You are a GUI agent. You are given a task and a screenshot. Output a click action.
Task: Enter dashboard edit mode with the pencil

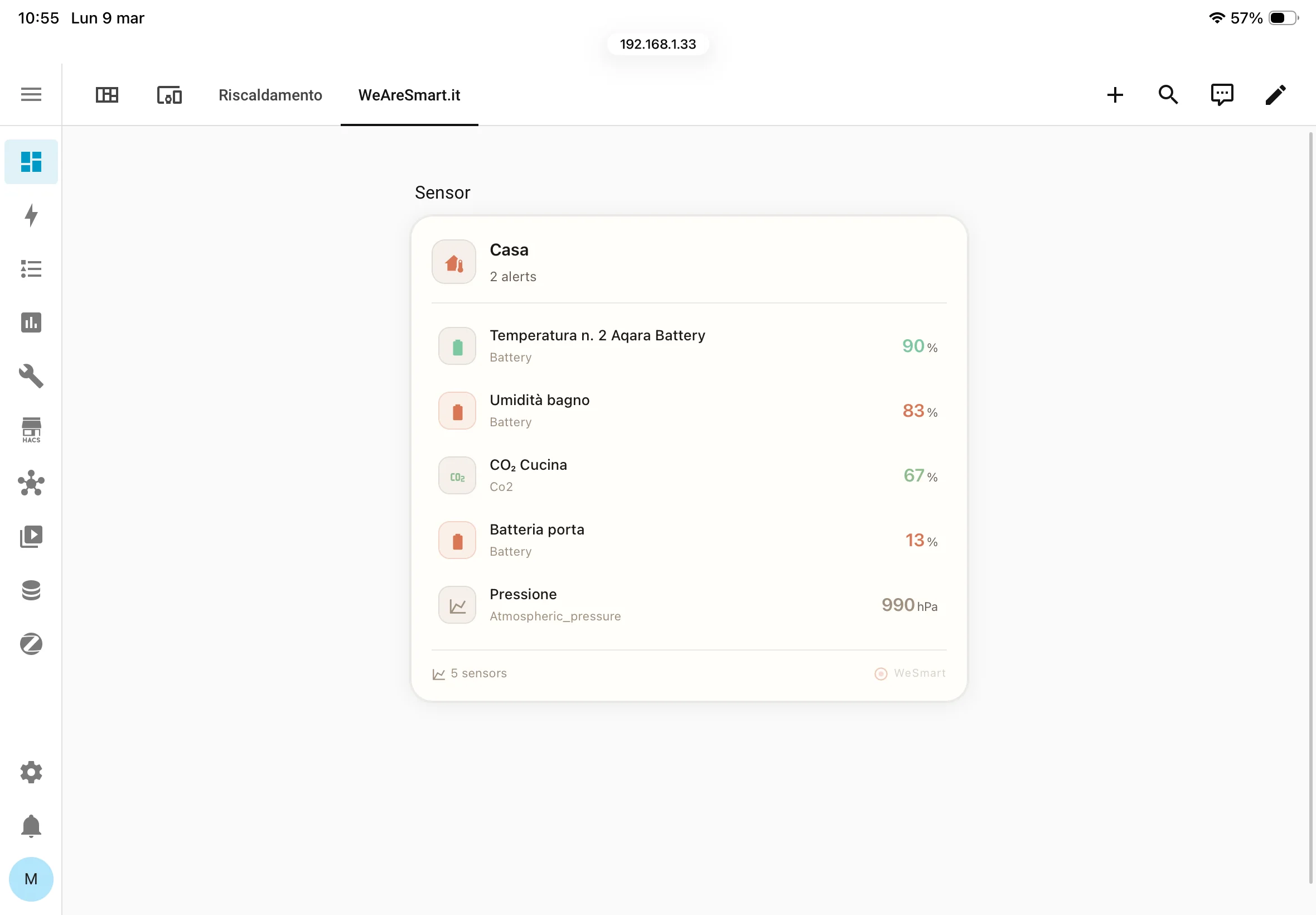point(1275,94)
